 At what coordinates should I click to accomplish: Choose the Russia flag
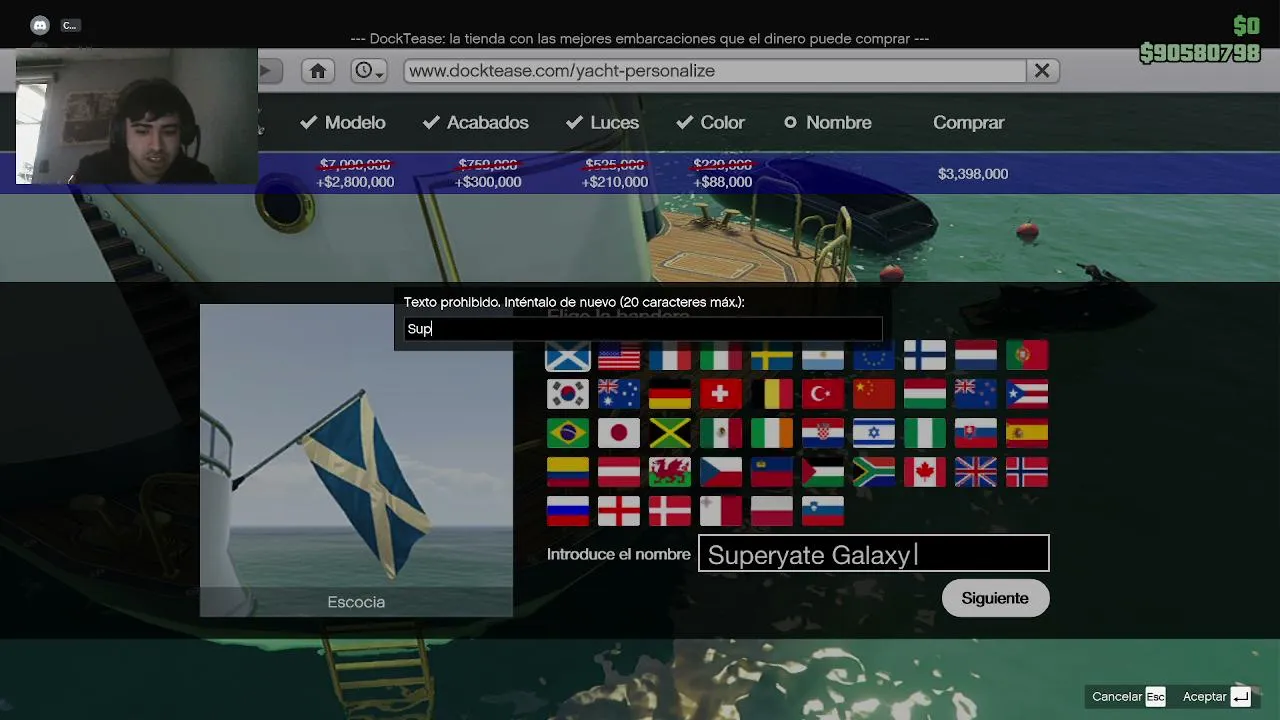pyautogui.click(x=568, y=511)
